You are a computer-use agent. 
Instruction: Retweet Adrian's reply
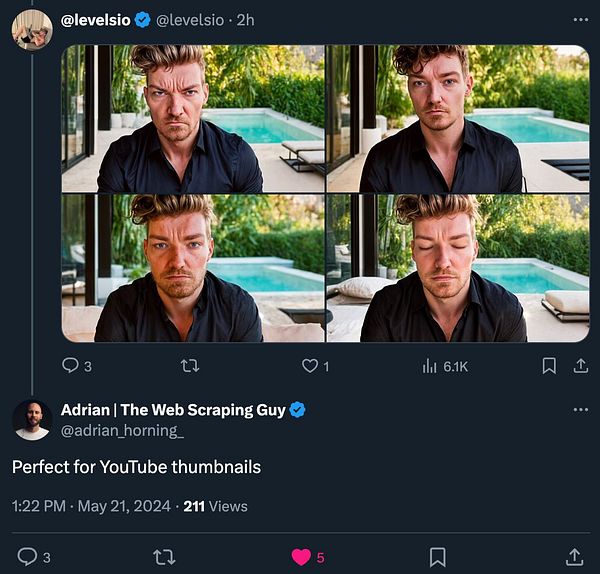pos(164,556)
